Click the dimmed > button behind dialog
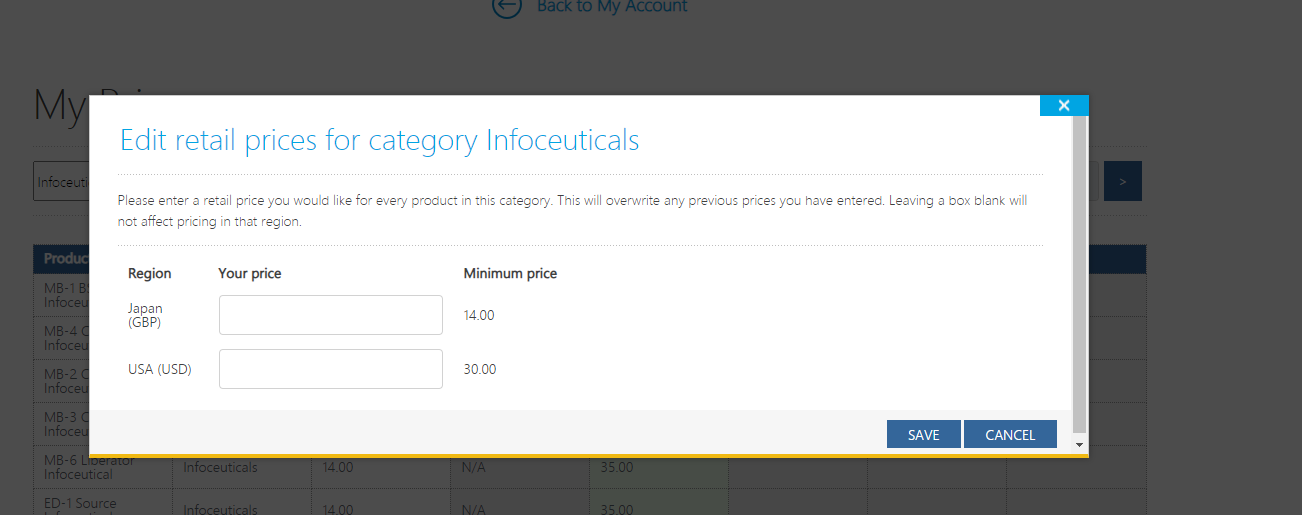This screenshot has height=515, width=1302. point(1123,181)
